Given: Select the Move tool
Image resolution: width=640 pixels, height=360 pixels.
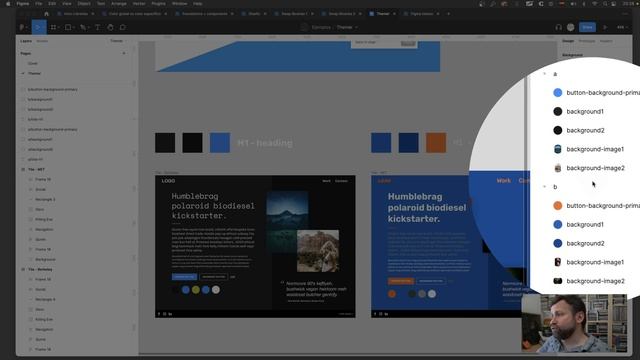Looking at the screenshot, I should 38,27.
